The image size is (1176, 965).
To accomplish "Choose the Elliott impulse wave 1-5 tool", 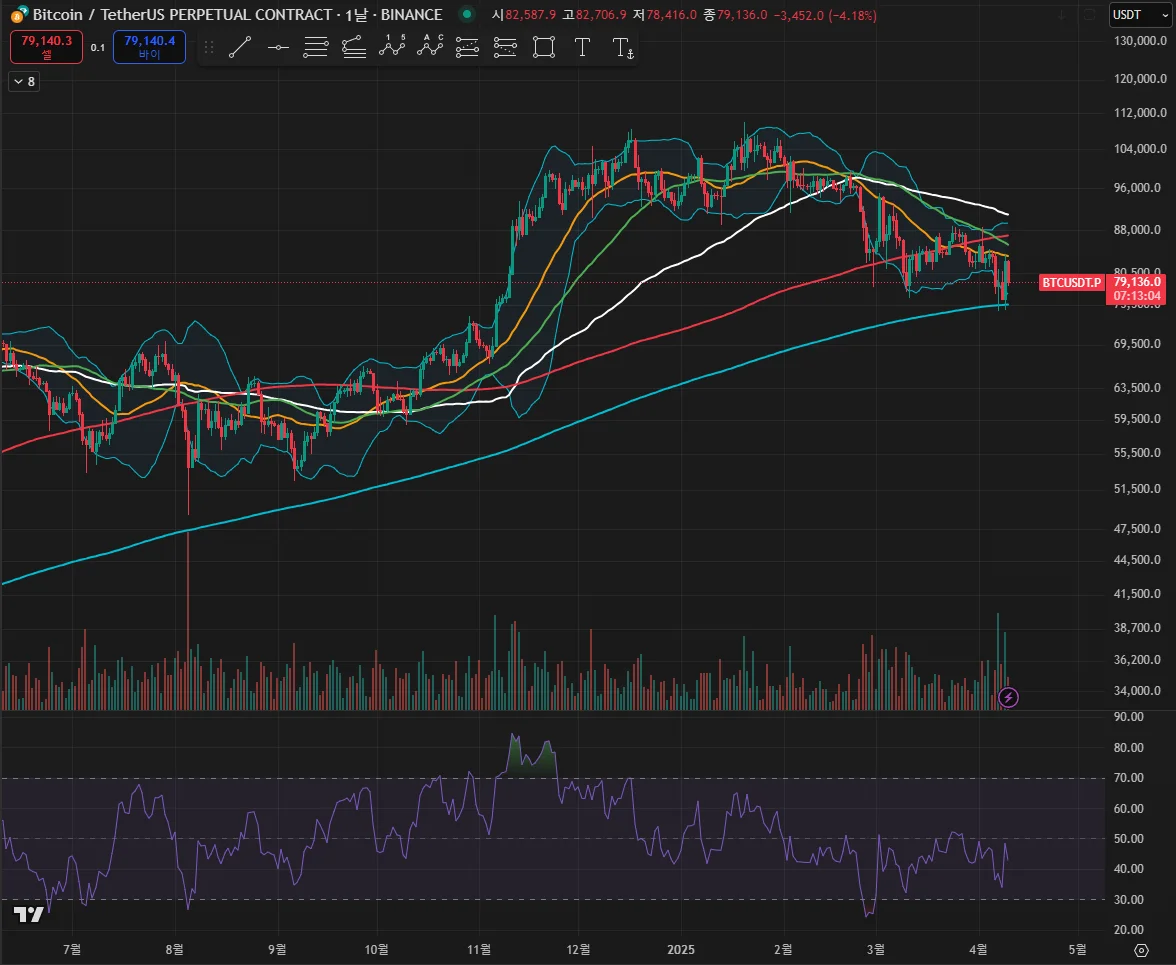I will coord(391,47).
